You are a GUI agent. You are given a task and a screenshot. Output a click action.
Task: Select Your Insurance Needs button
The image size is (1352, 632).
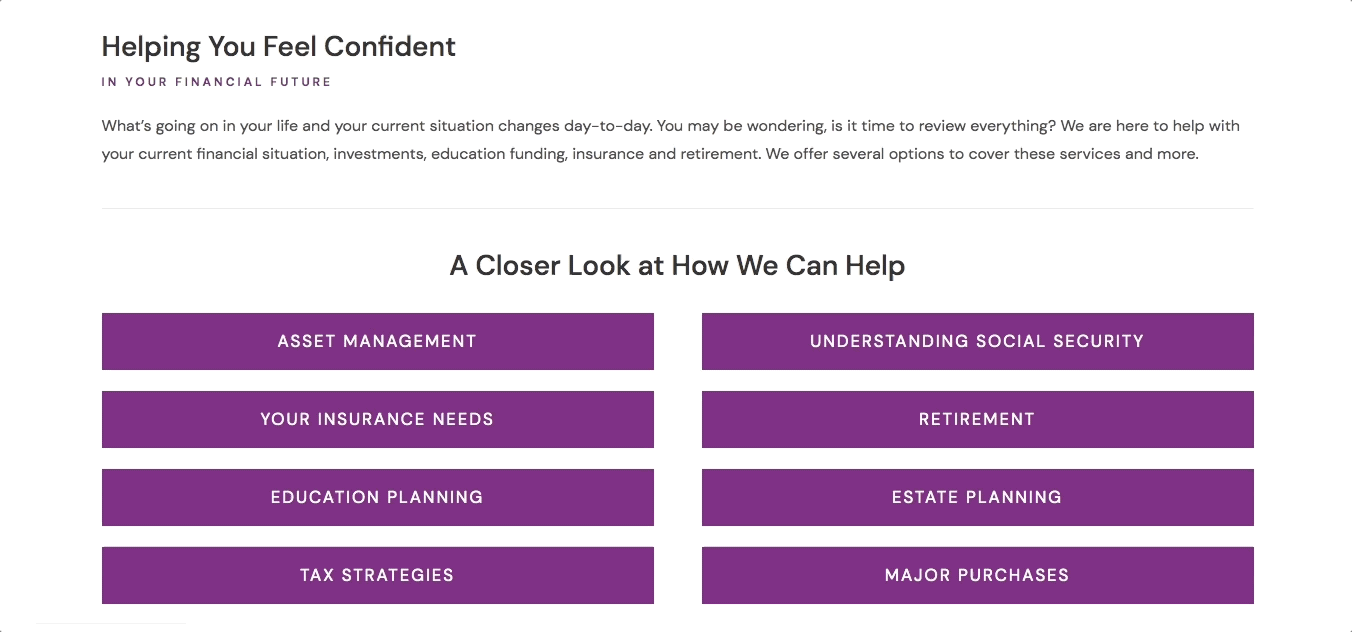[377, 419]
